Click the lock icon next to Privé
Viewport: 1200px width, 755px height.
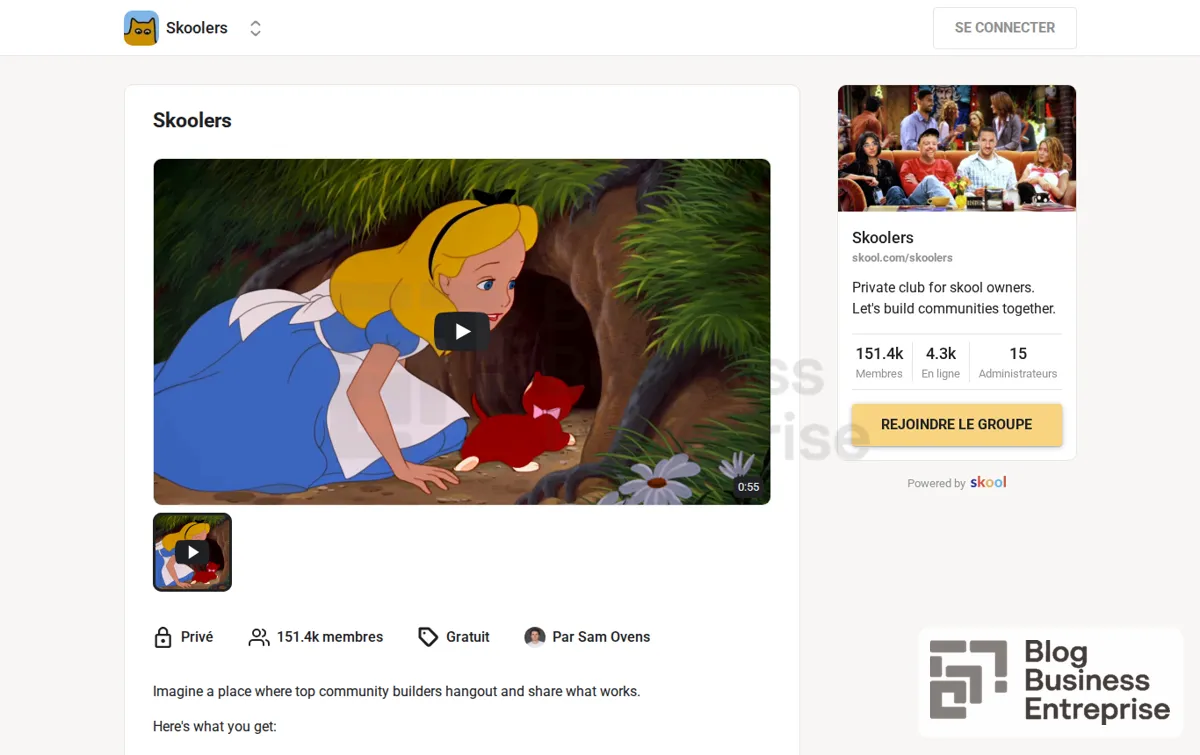tap(163, 637)
